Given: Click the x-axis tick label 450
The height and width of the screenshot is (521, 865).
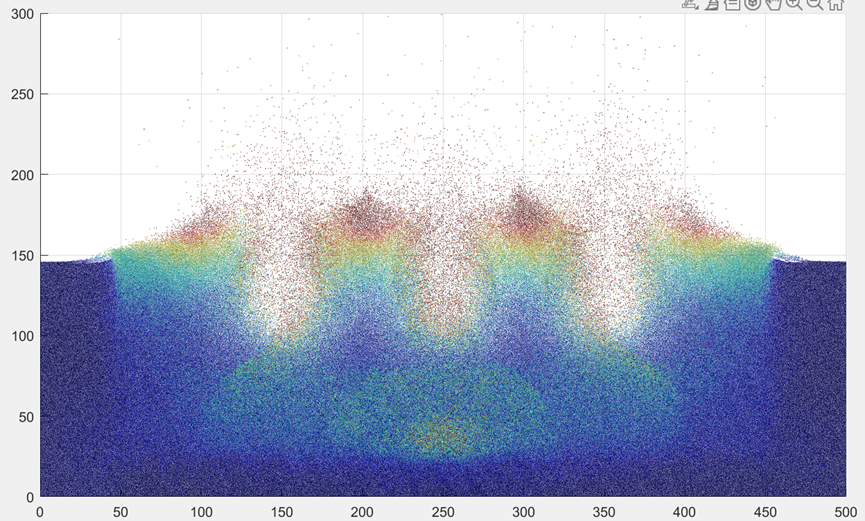Looking at the screenshot, I should (765, 512).
